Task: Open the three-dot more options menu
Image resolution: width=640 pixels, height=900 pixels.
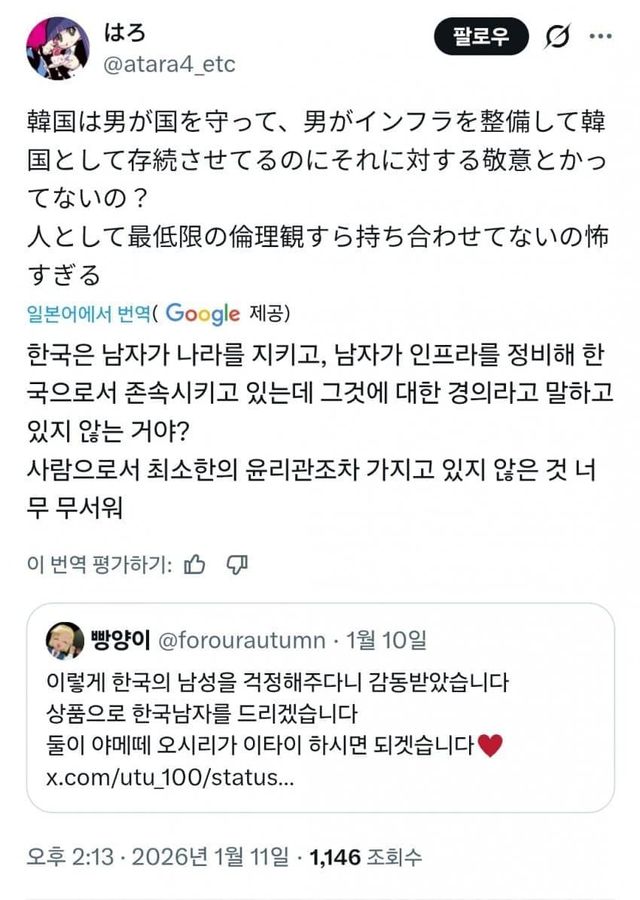Action: point(600,36)
